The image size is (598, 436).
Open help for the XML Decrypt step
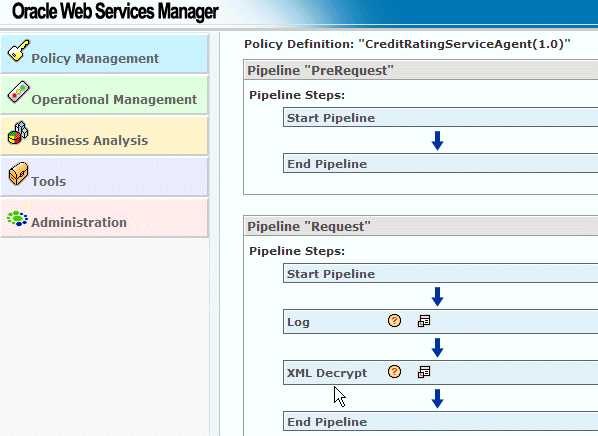point(394,372)
